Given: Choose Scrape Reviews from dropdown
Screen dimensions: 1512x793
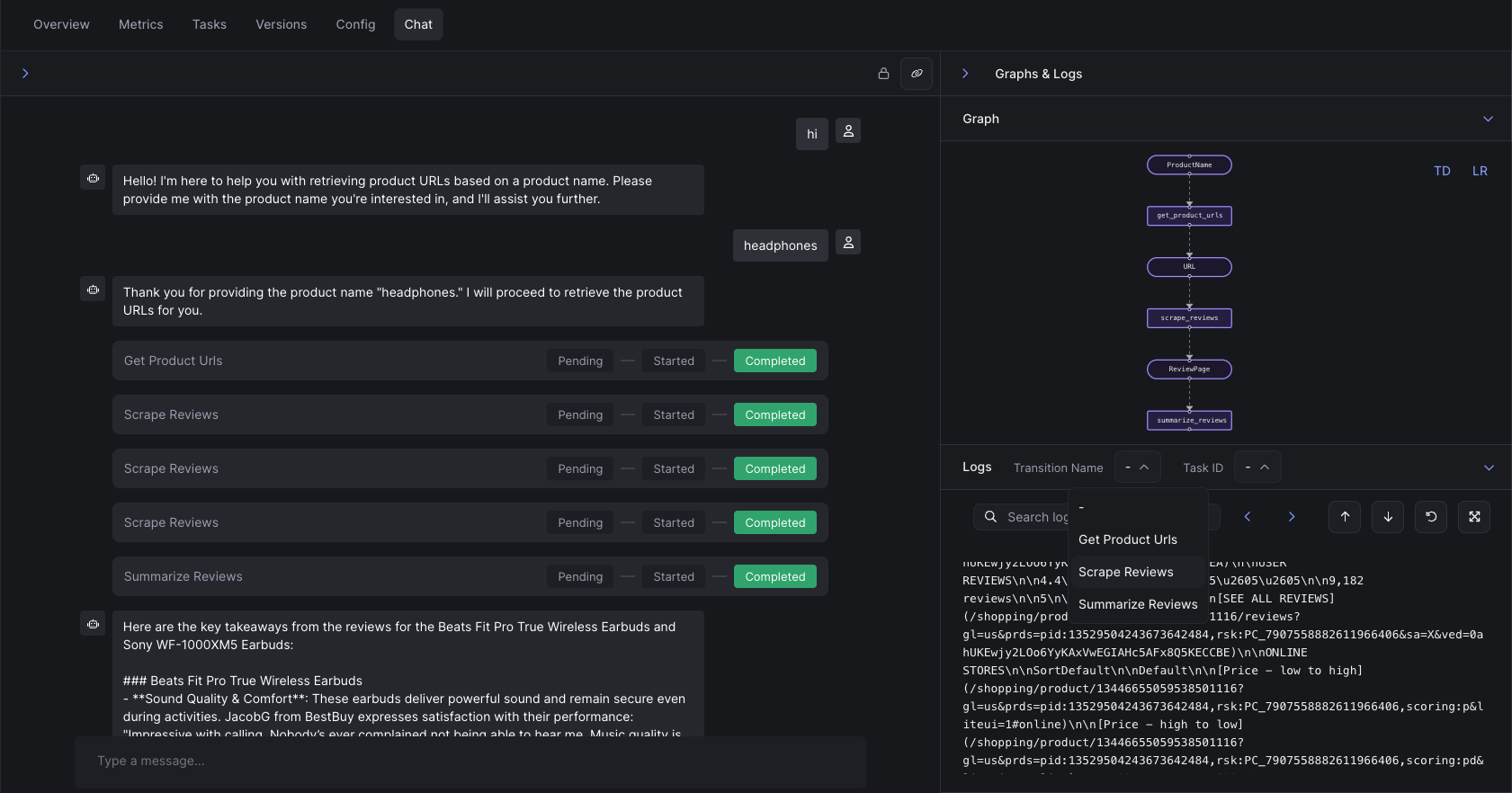Looking at the screenshot, I should tap(1137, 572).
